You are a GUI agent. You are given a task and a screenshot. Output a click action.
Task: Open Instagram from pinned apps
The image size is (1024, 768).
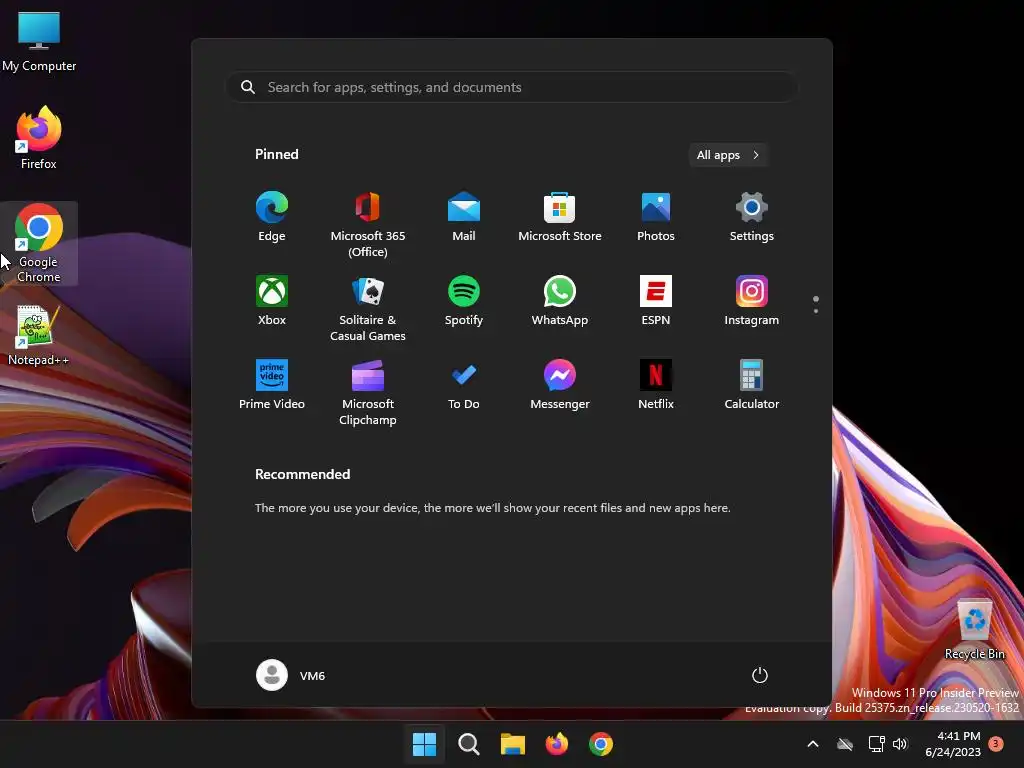752,301
